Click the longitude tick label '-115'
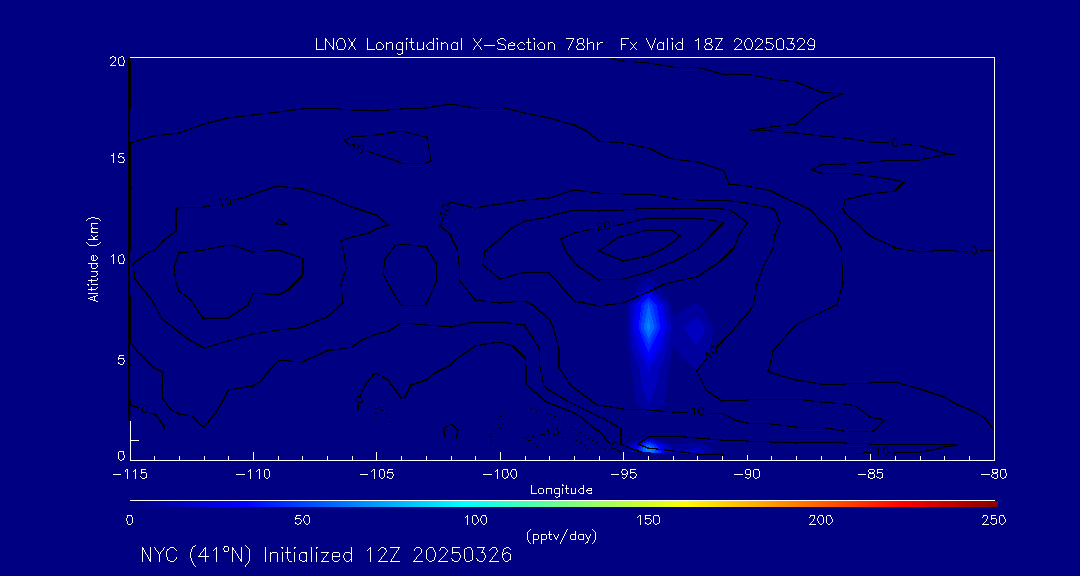The width and height of the screenshot is (1080, 576). 130,474
